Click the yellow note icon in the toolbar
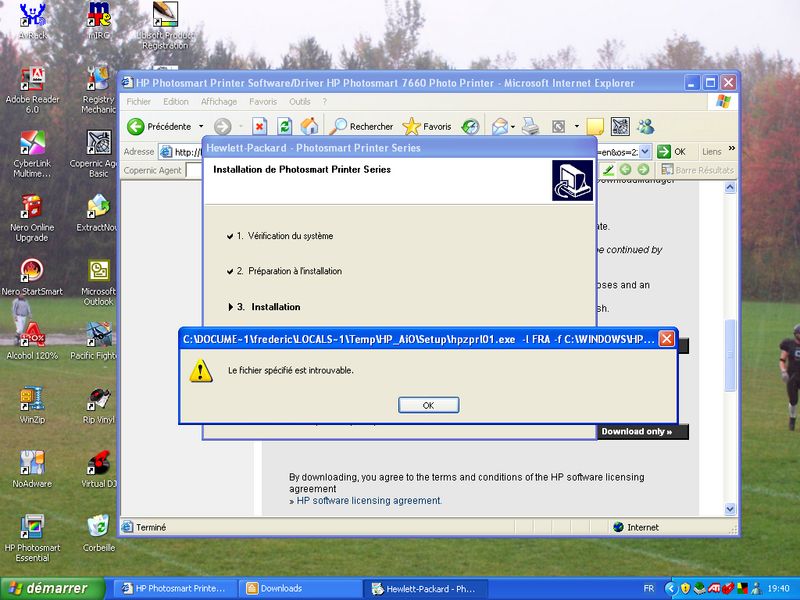This screenshot has width=800, height=600. tap(595, 127)
